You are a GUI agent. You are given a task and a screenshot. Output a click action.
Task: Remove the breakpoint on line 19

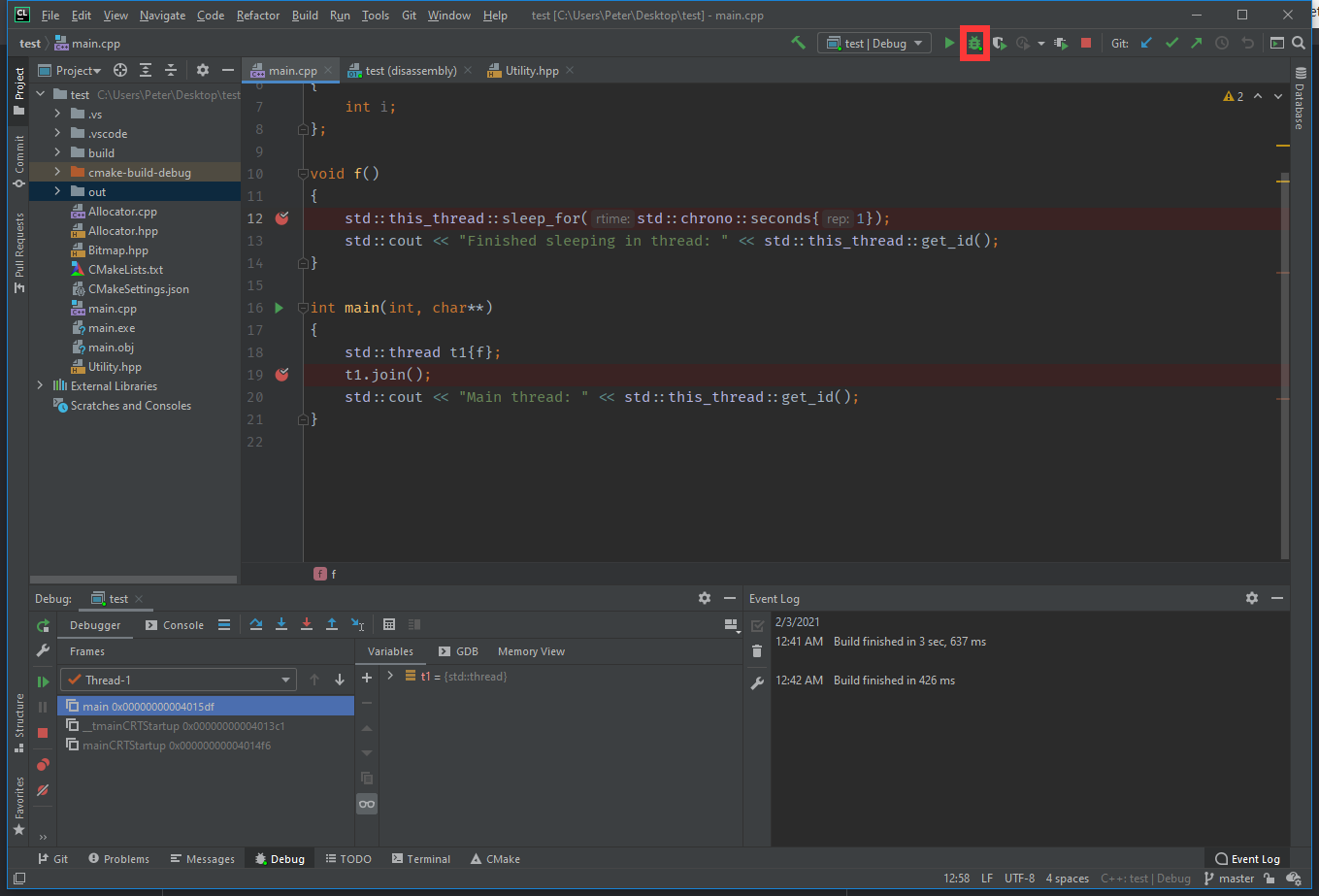click(281, 375)
